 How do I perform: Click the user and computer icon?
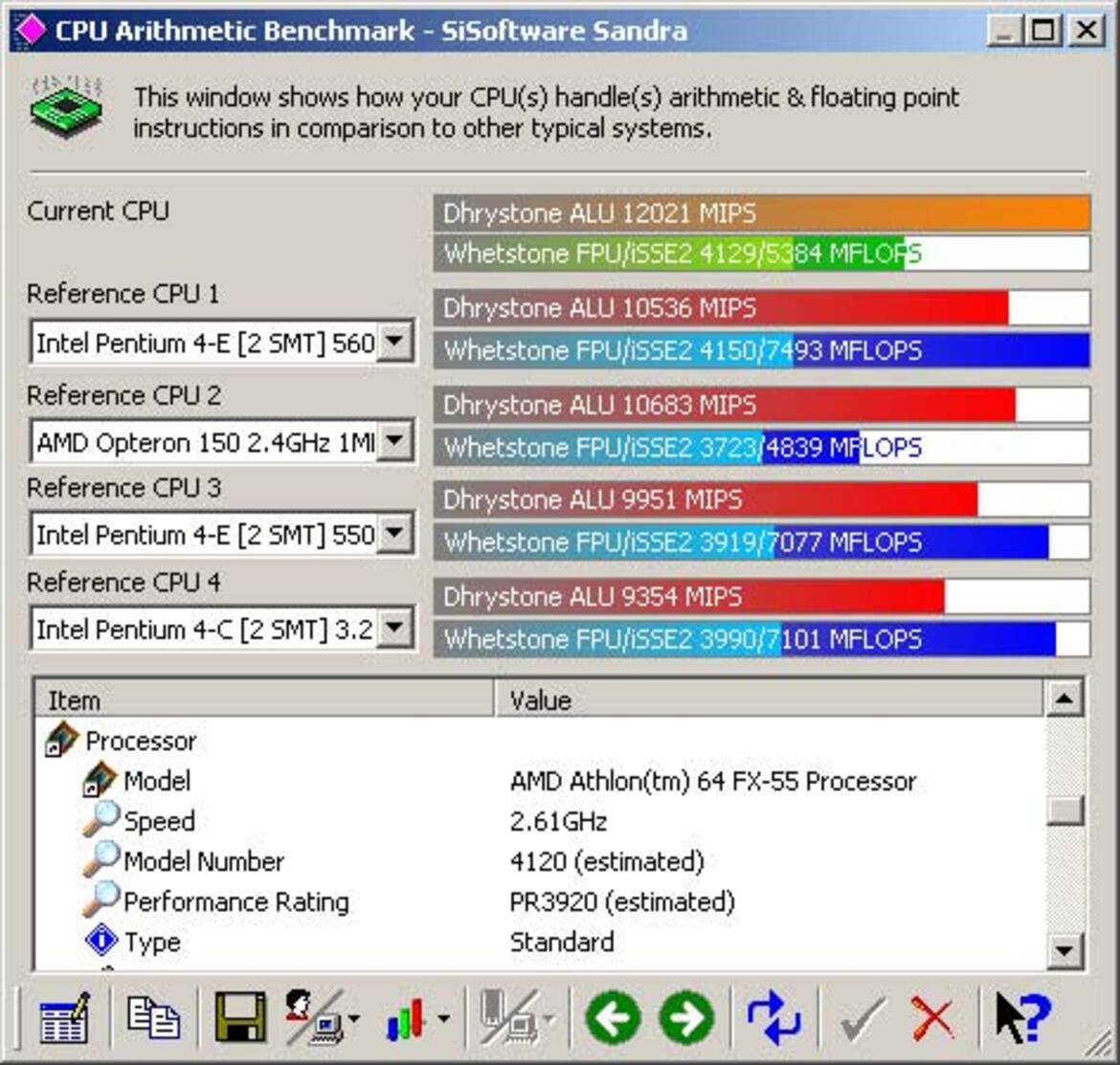(x=314, y=1017)
